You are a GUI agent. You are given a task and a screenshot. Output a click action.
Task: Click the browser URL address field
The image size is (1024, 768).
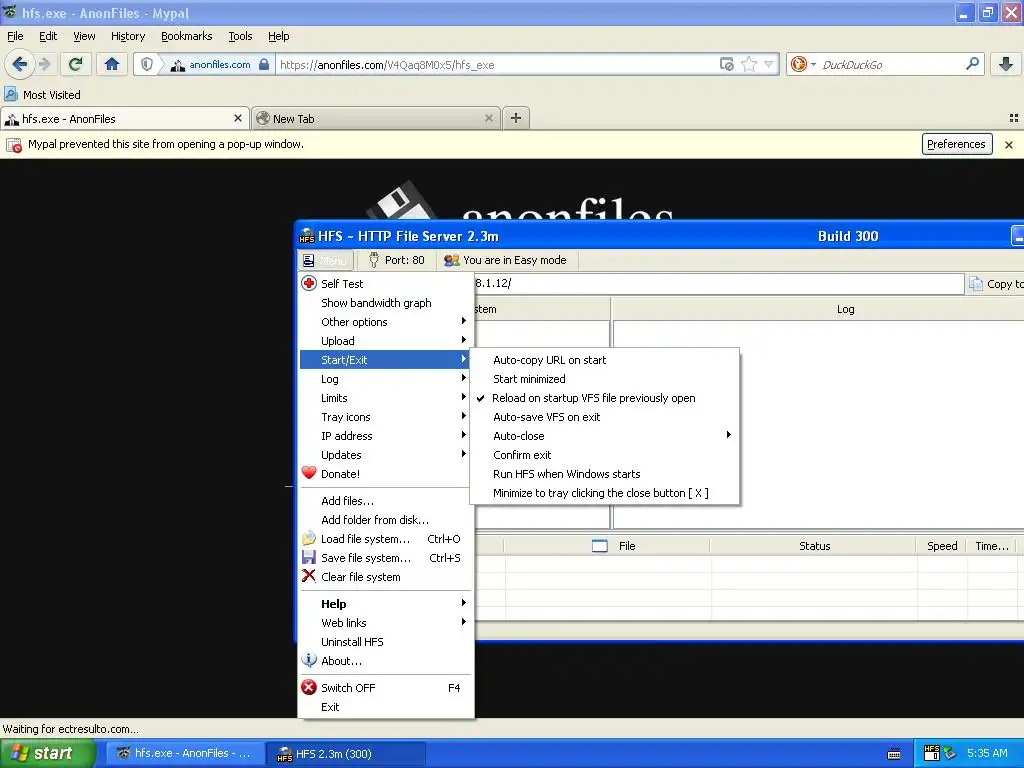coord(496,64)
